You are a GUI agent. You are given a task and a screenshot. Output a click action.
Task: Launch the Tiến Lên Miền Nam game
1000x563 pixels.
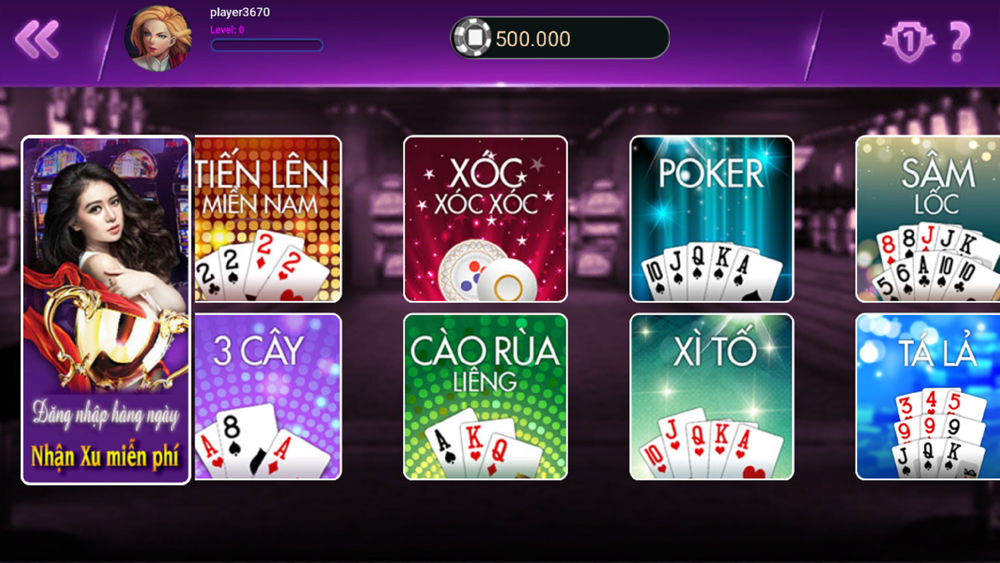pos(268,219)
